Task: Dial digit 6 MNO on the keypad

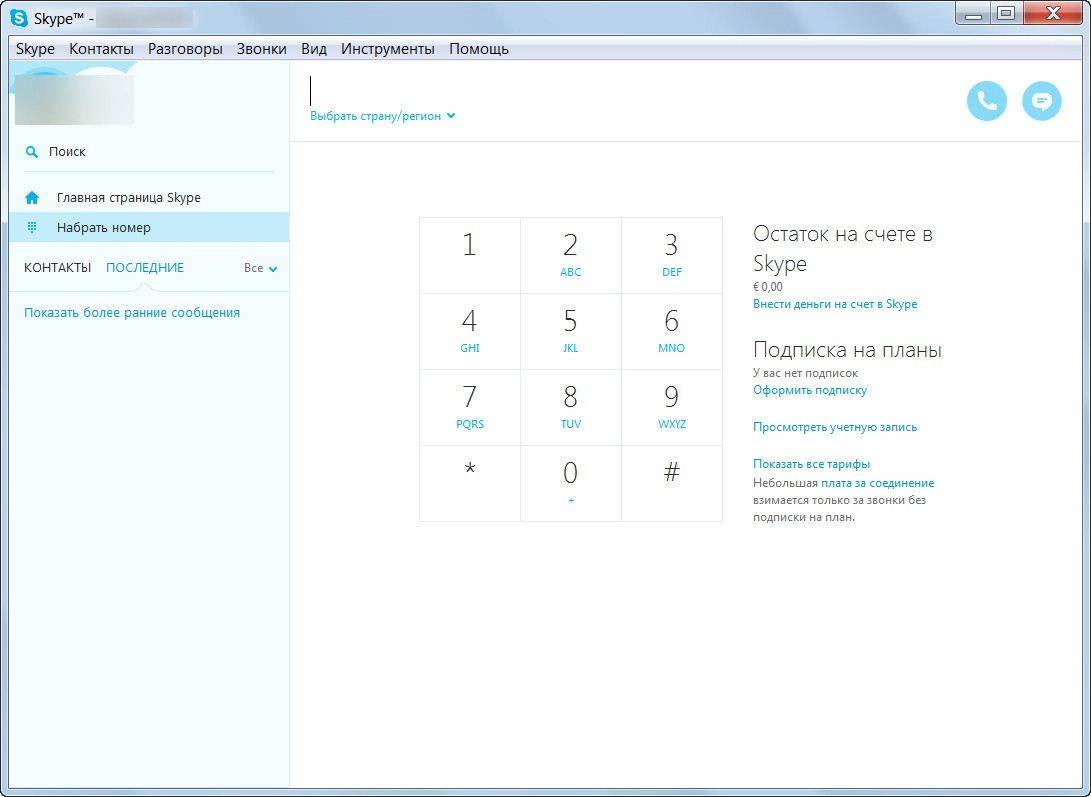Action: point(671,331)
